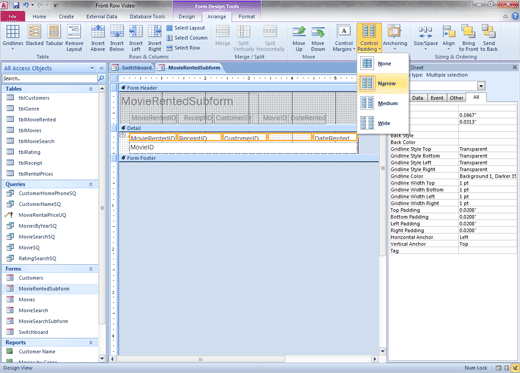
Task: Open the Switchboard document tab
Action: click(x=133, y=68)
